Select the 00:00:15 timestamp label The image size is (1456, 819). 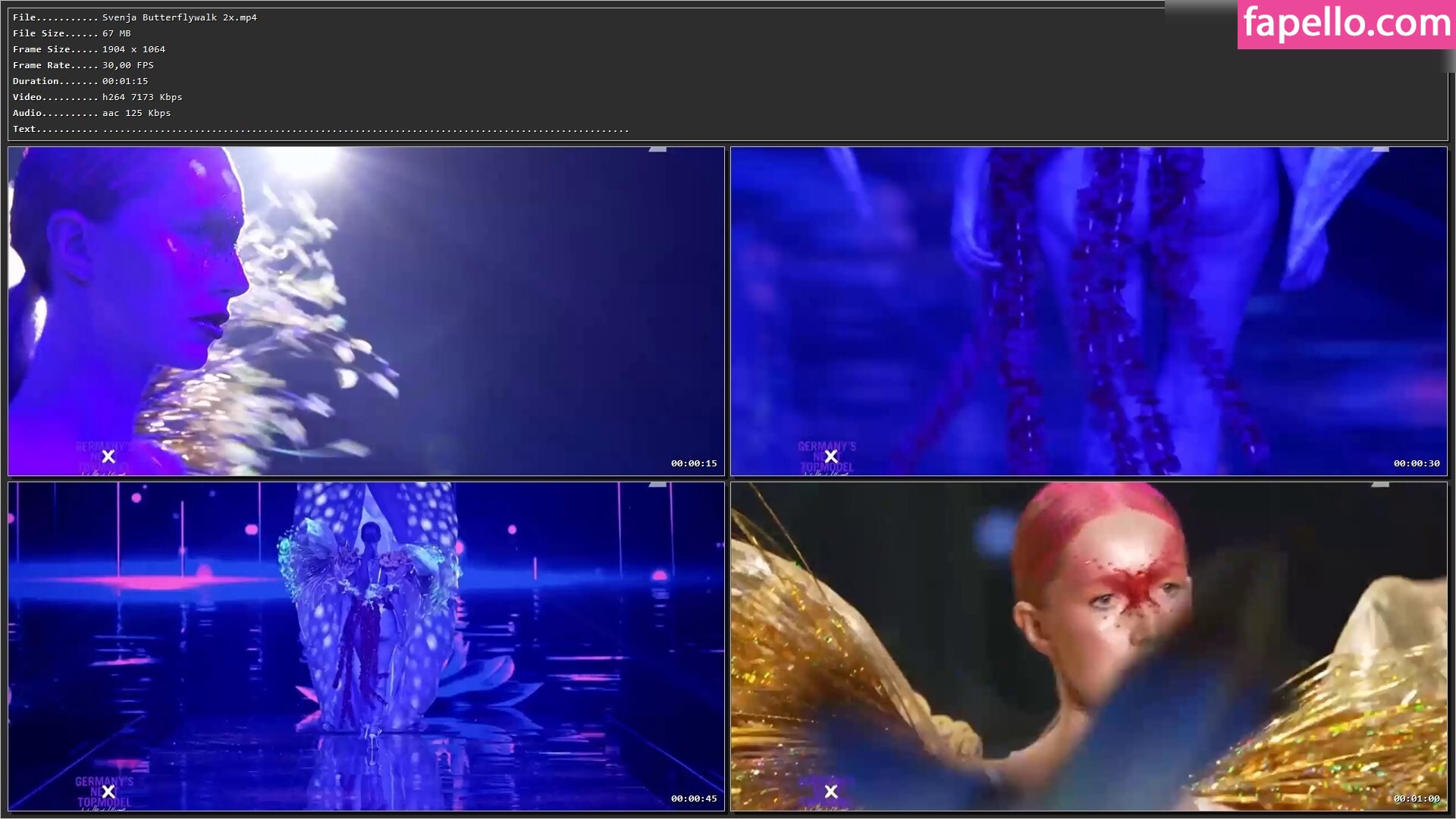[x=693, y=463]
